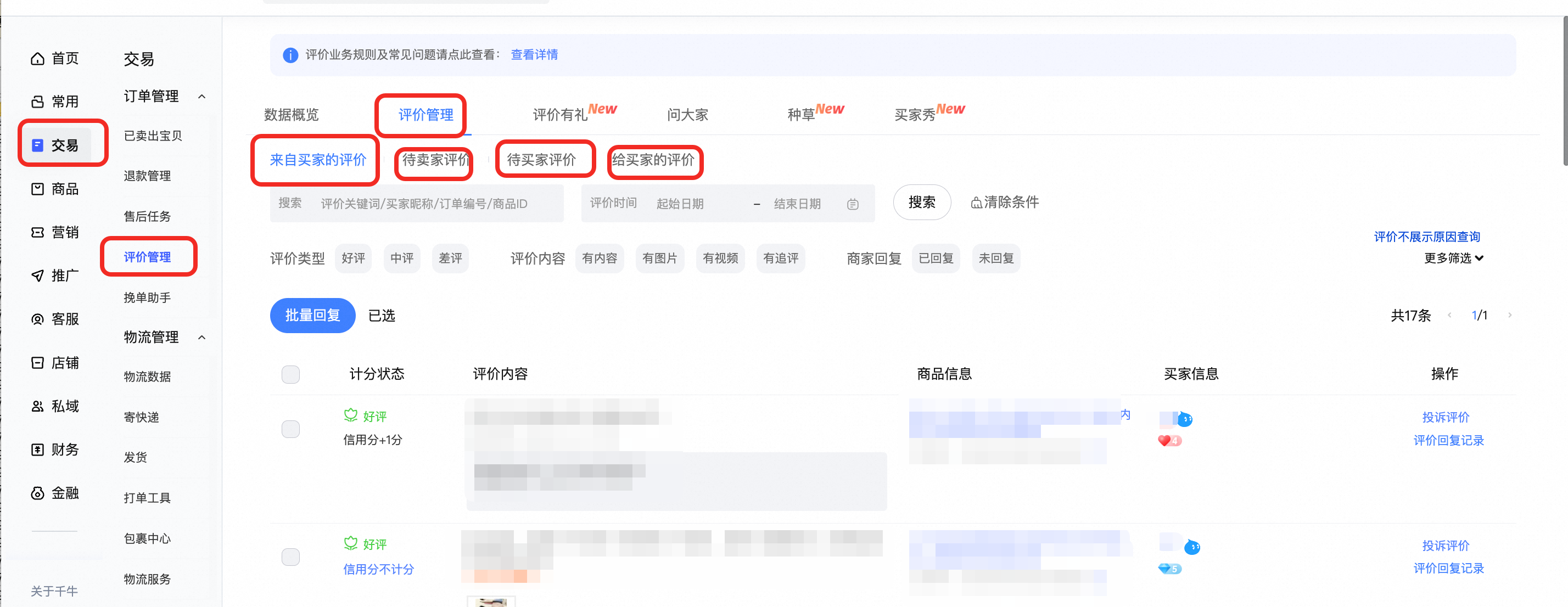Open 售后任务 in the trade menu

[147, 217]
